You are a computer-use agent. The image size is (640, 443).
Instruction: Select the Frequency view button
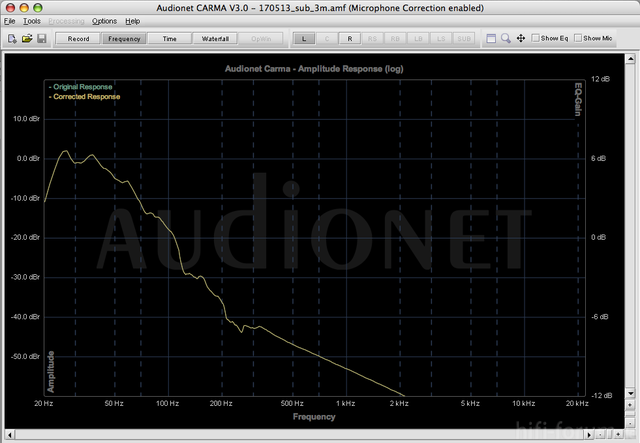click(x=125, y=39)
